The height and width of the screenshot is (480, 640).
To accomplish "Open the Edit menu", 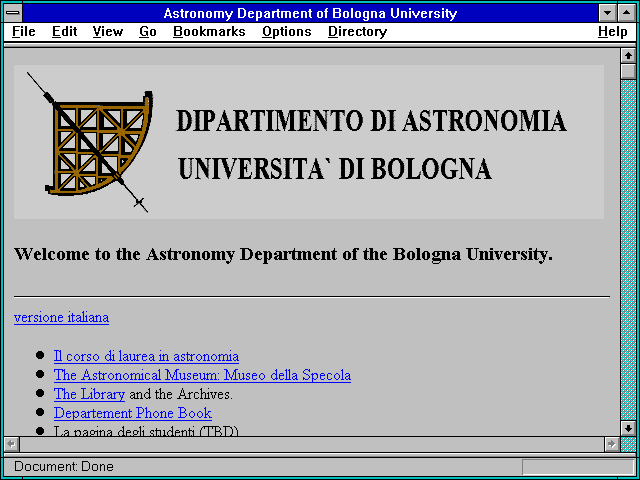I will 64,32.
